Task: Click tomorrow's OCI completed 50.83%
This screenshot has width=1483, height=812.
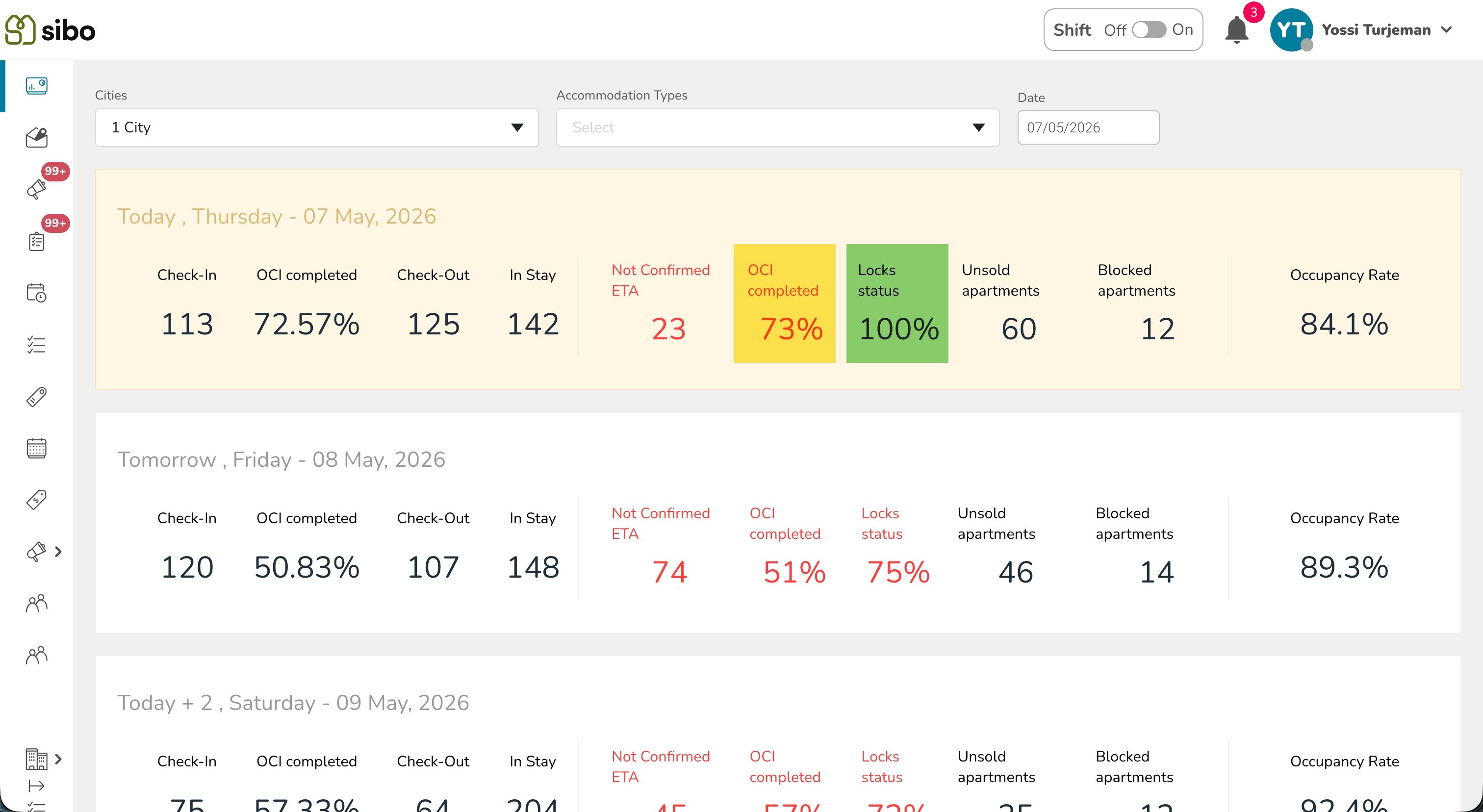Action: pyautogui.click(x=307, y=567)
